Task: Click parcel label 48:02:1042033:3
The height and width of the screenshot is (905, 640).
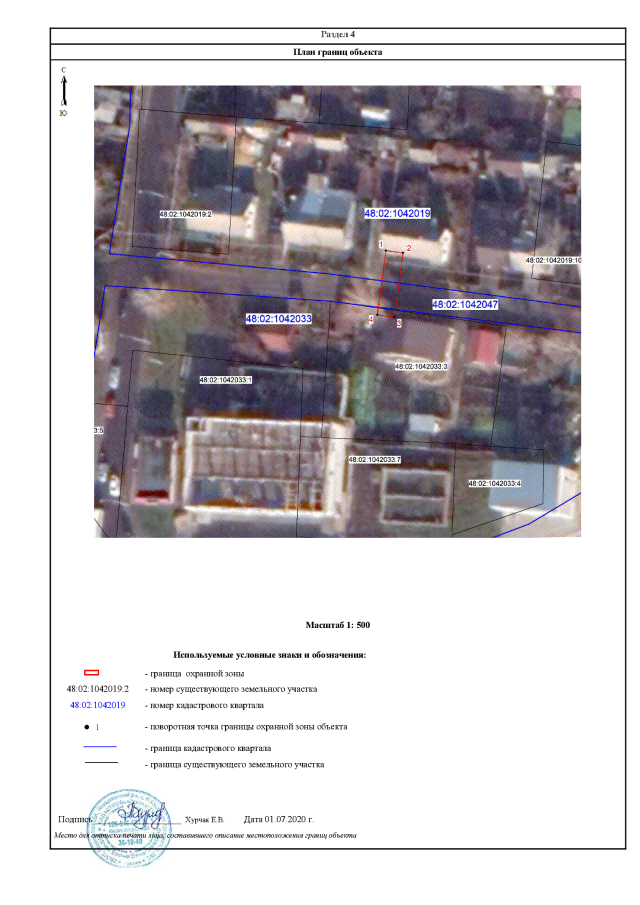Action: [x=421, y=367]
